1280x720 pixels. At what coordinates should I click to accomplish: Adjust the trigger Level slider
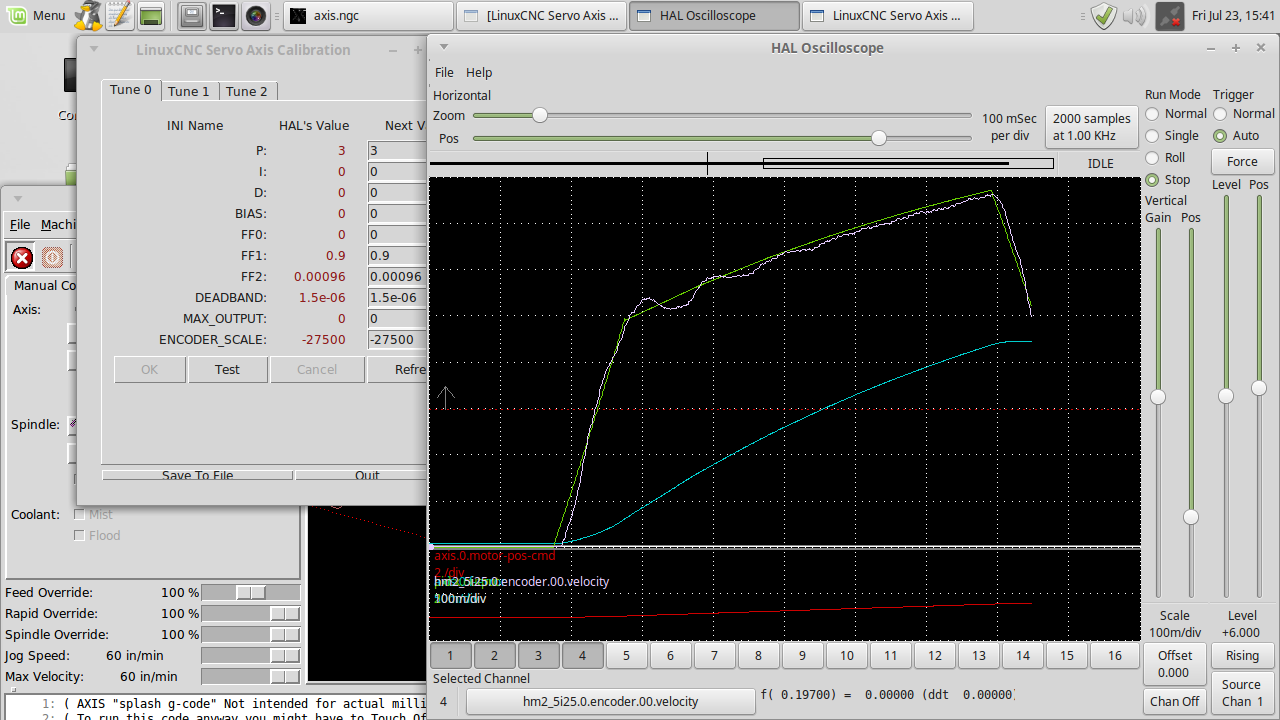point(1226,397)
